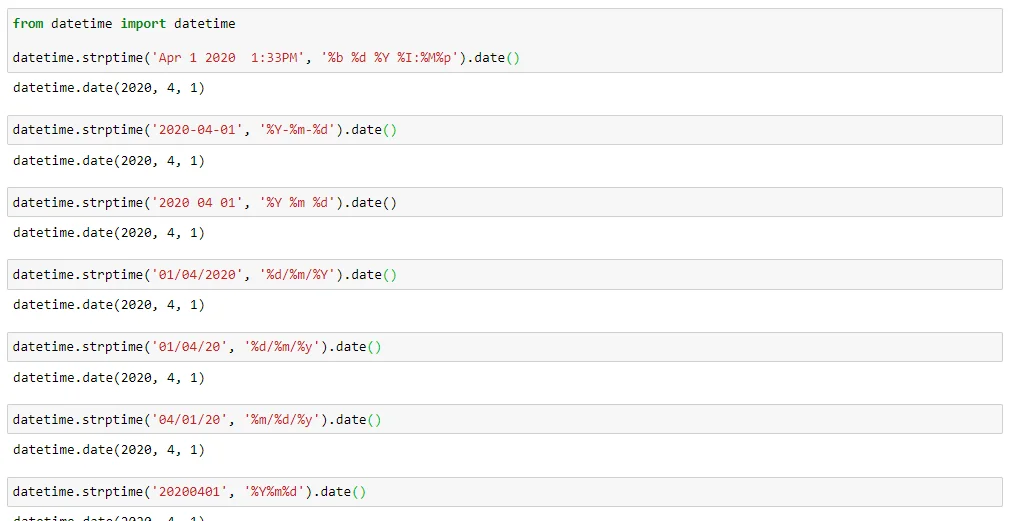Click the 'from datetime import datetime' line
Viewport: 1012px width, 521px height.
coord(124,23)
